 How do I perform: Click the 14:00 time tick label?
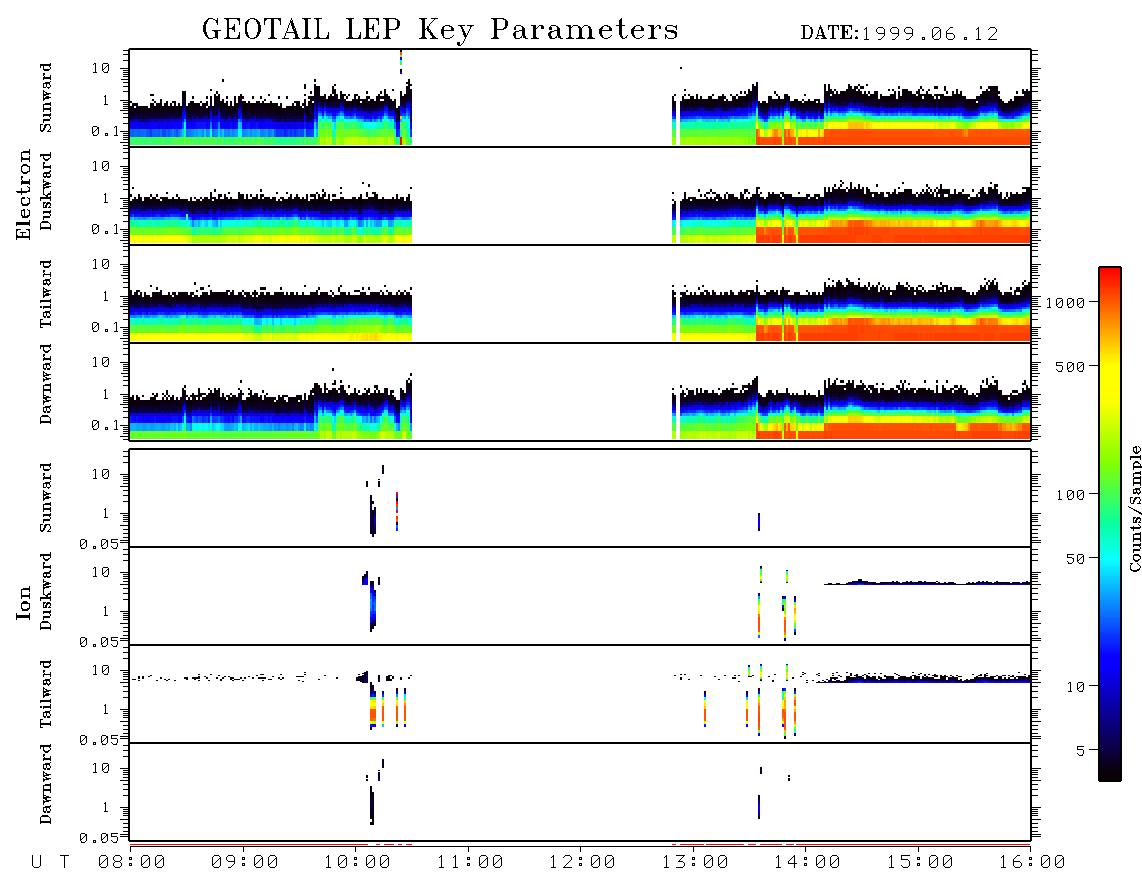807,863
